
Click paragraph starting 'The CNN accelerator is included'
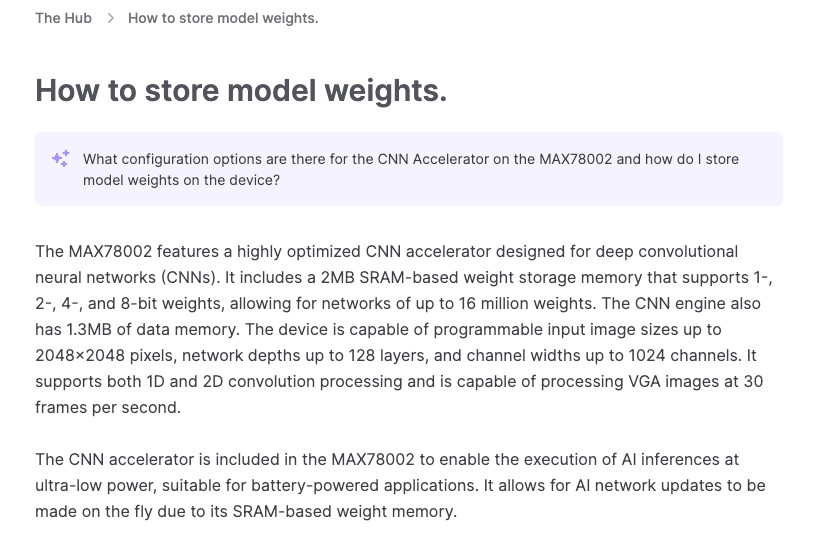tap(400, 485)
